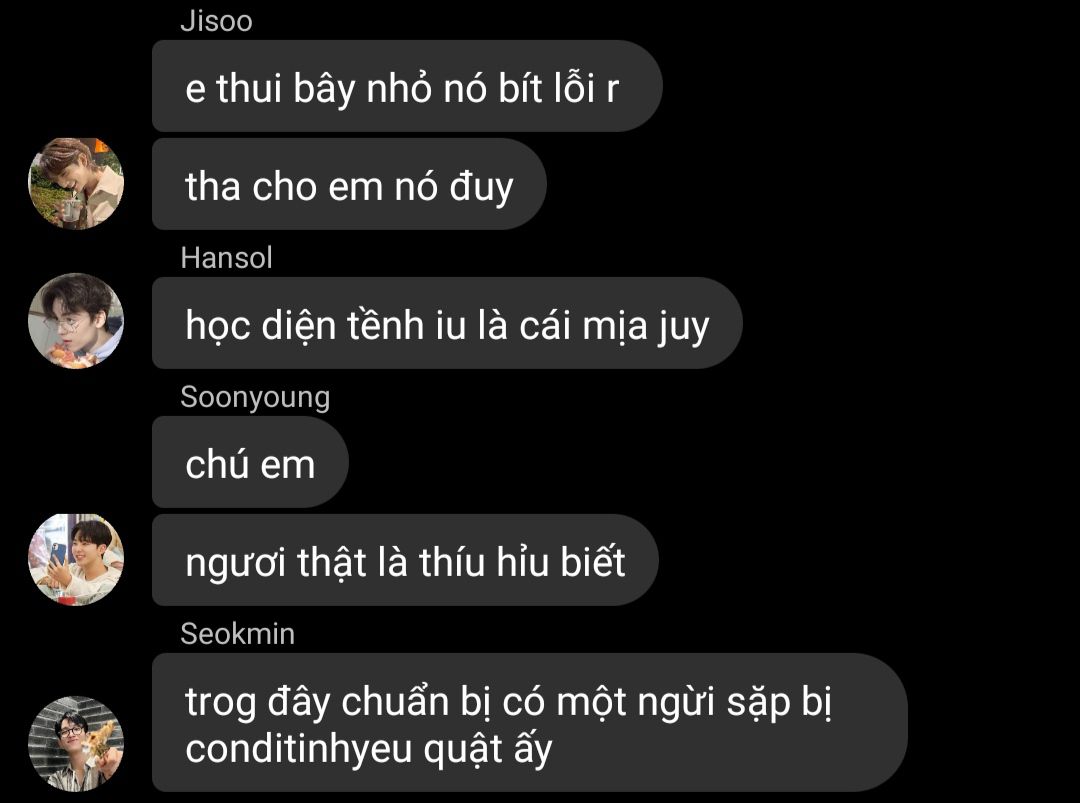The width and height of the screenshot is (1080, 803).
Task: Select the word 'conditinhyeu' in last bubble
Action: 298,749
